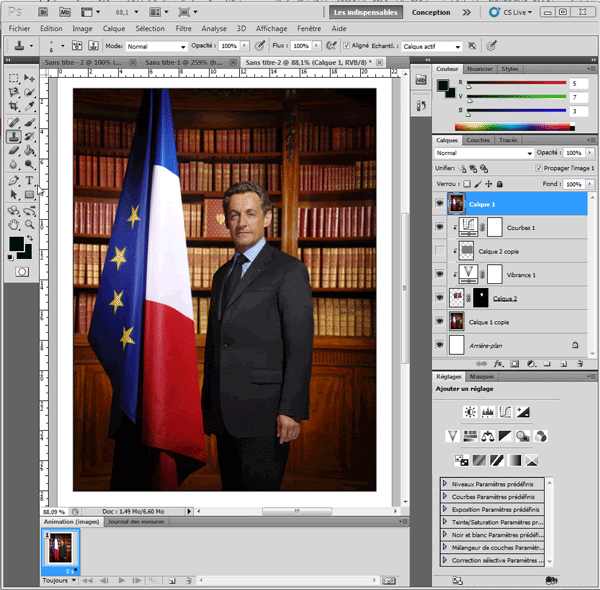
Task: Delete layer using trash icon in Calques
Action: coord(580,364)
